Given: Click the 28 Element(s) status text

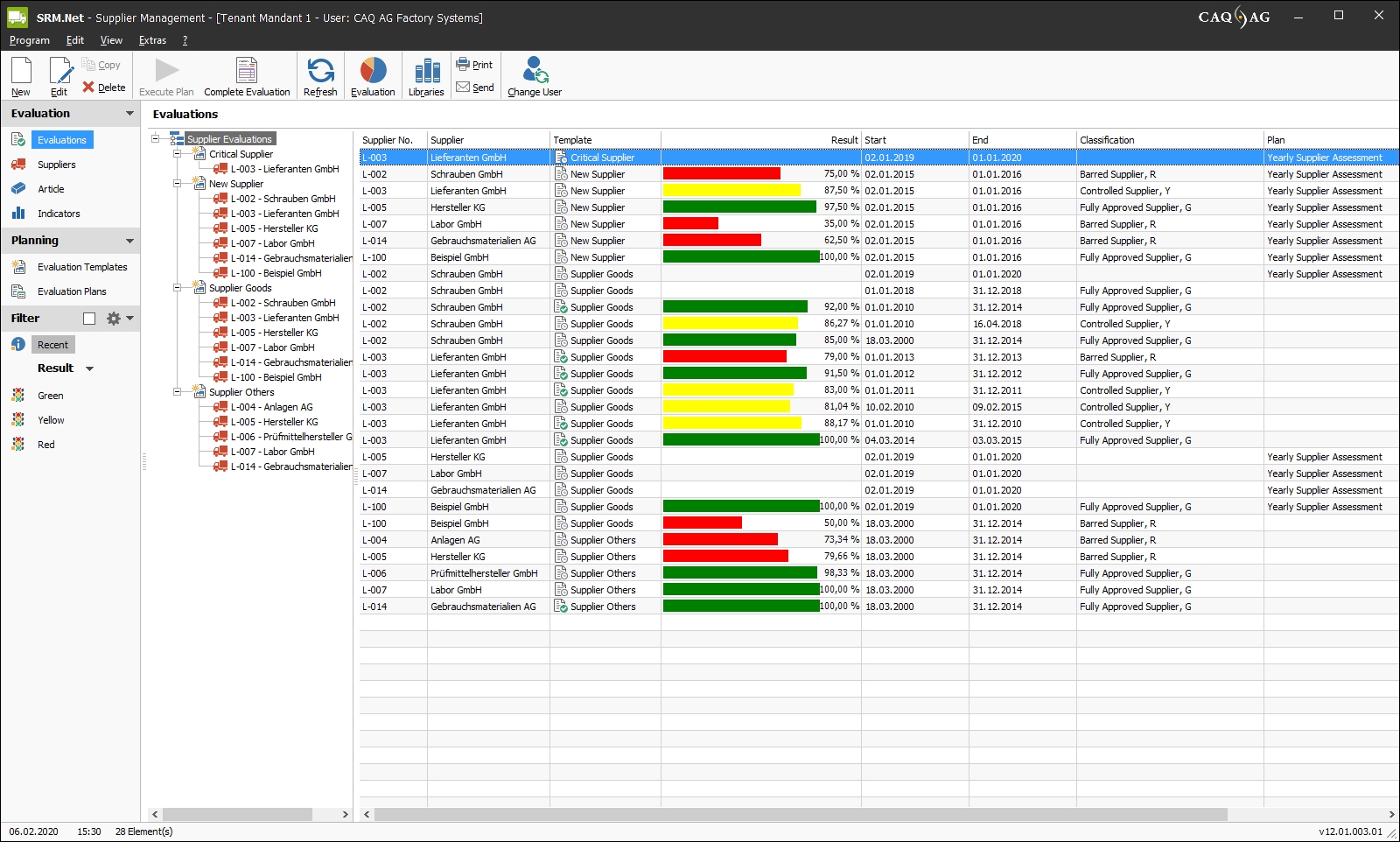Looking at the screenshot, I should [x=143, y=831].
